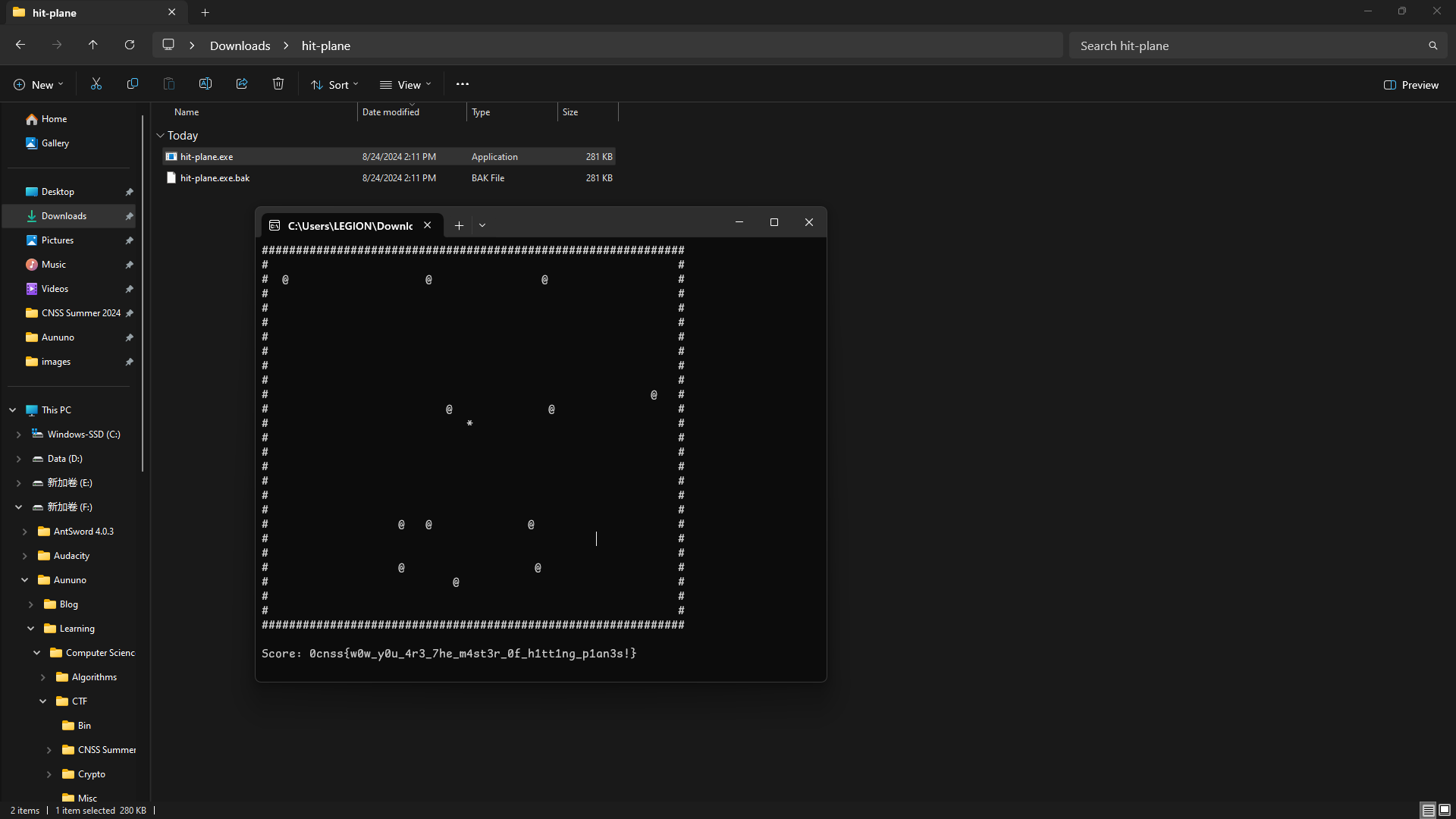Switch to large thumbnails view icon
This screenshot has width=1456, height=819.
1445,810
